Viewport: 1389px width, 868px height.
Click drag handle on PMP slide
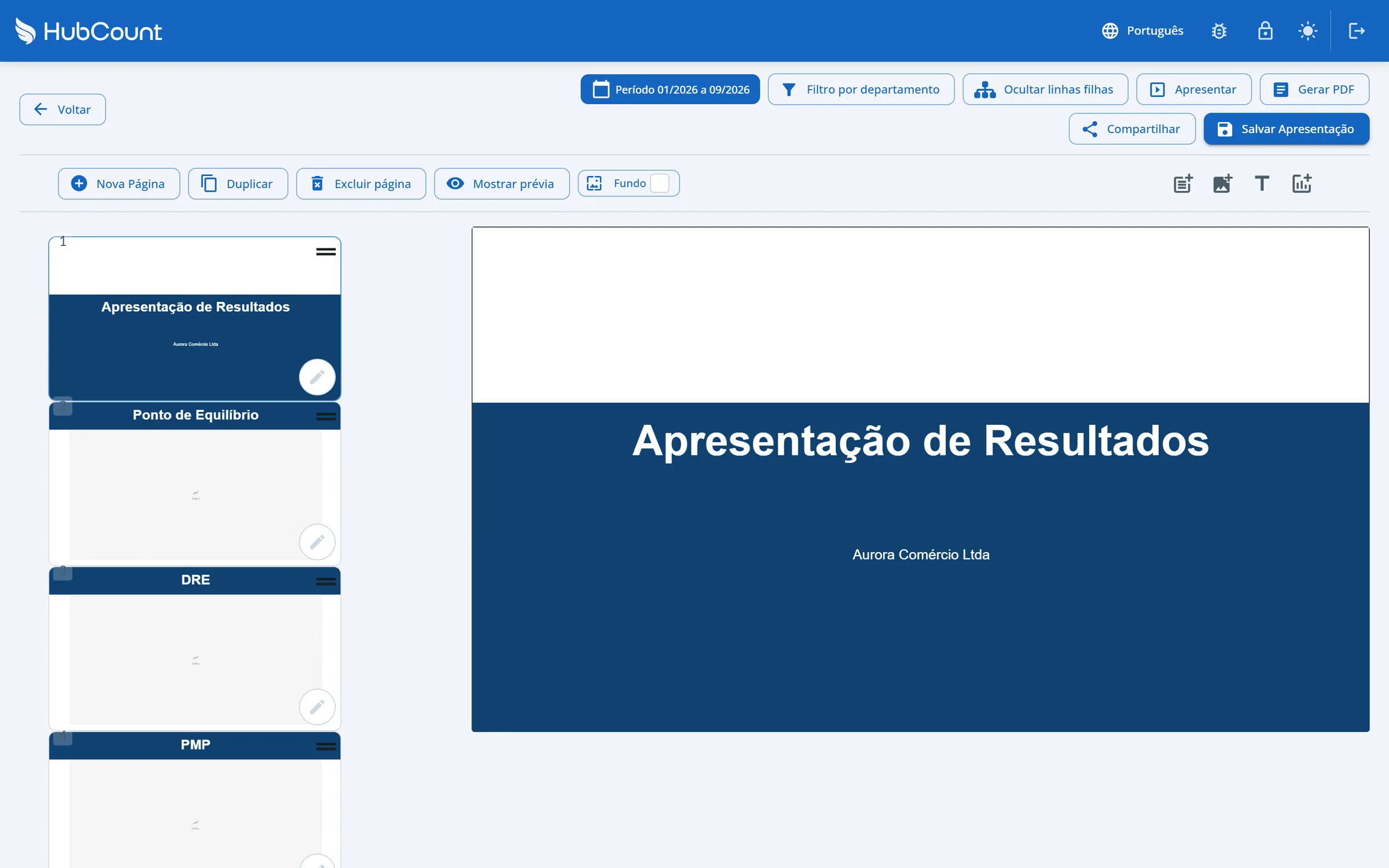(326, 746)
